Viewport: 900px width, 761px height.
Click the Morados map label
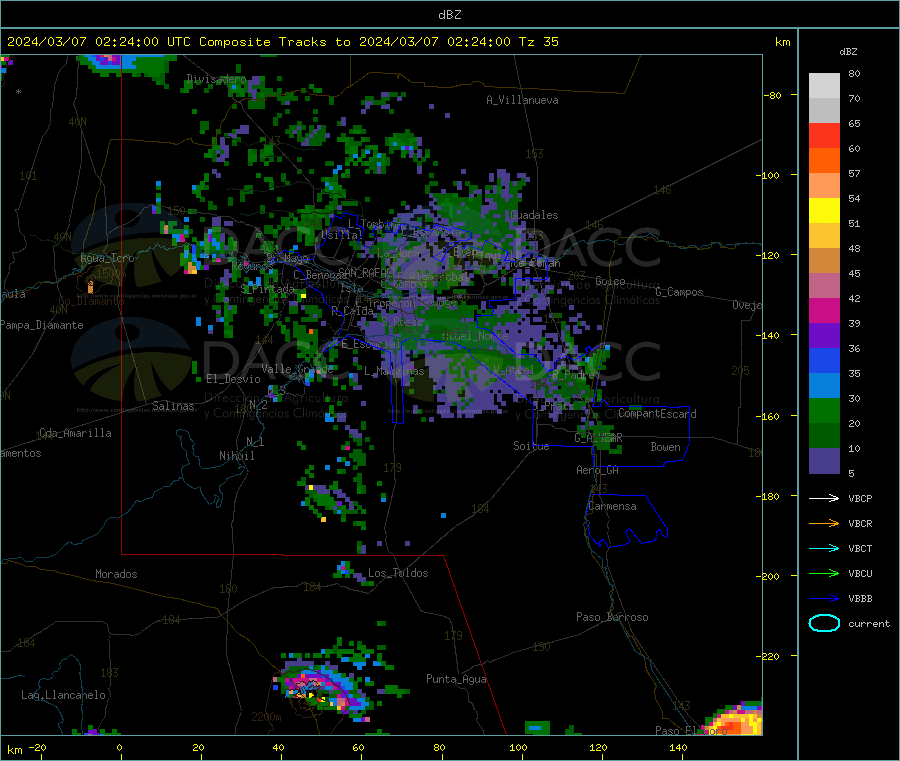coord(116,574)
